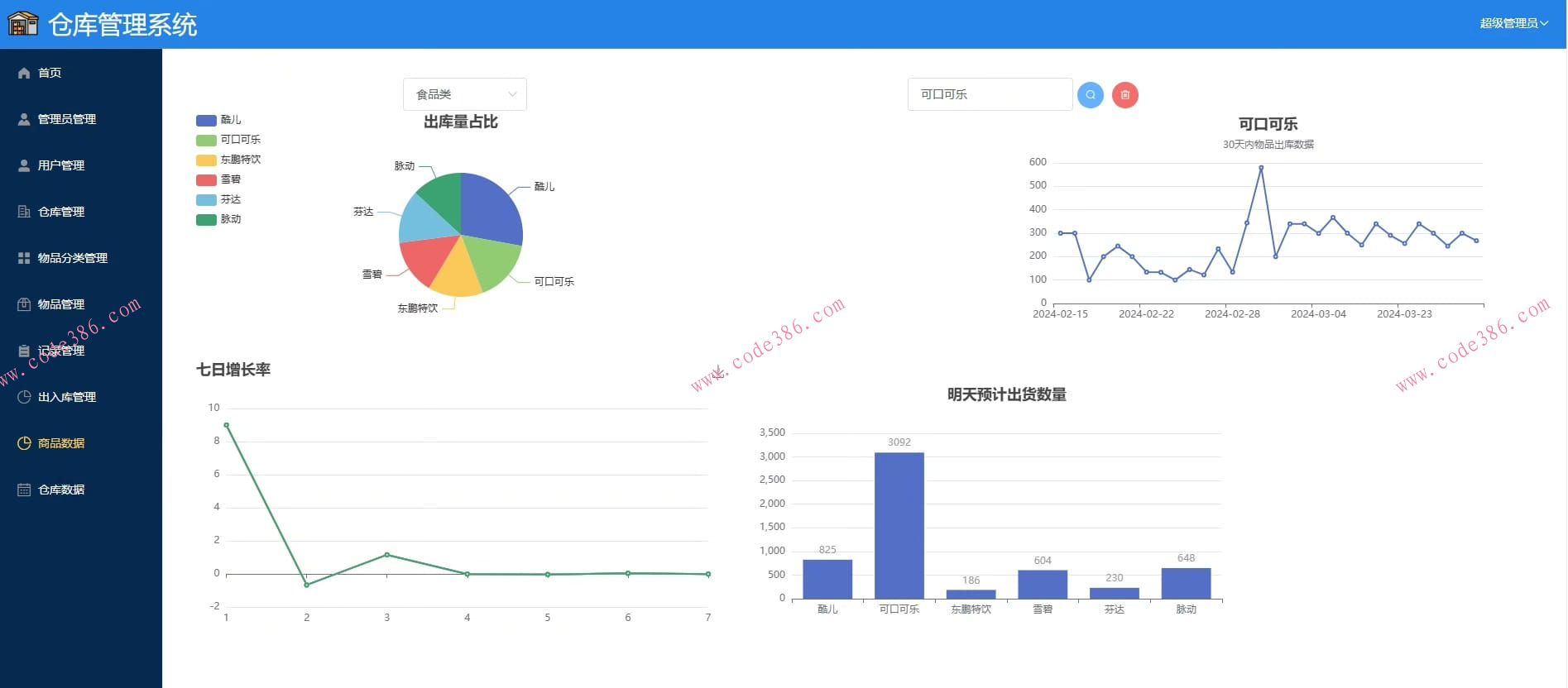1568x688 pixels.
Task: Click the 管理员管理 person icon
Action: click(24, 119)
